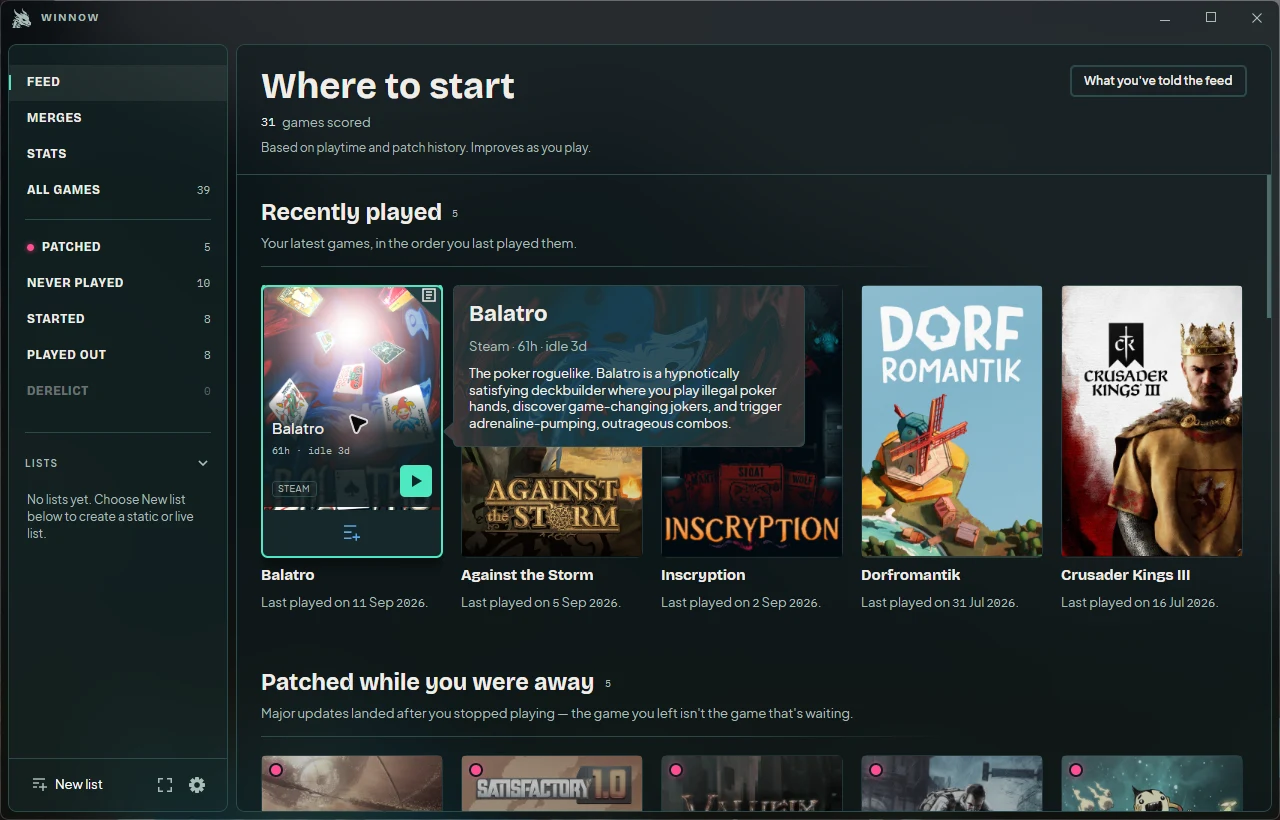The width and height of the screenshot is (1280, 820).
Task: Add Balatro to a list icon
Action: (x=352, y=533)
